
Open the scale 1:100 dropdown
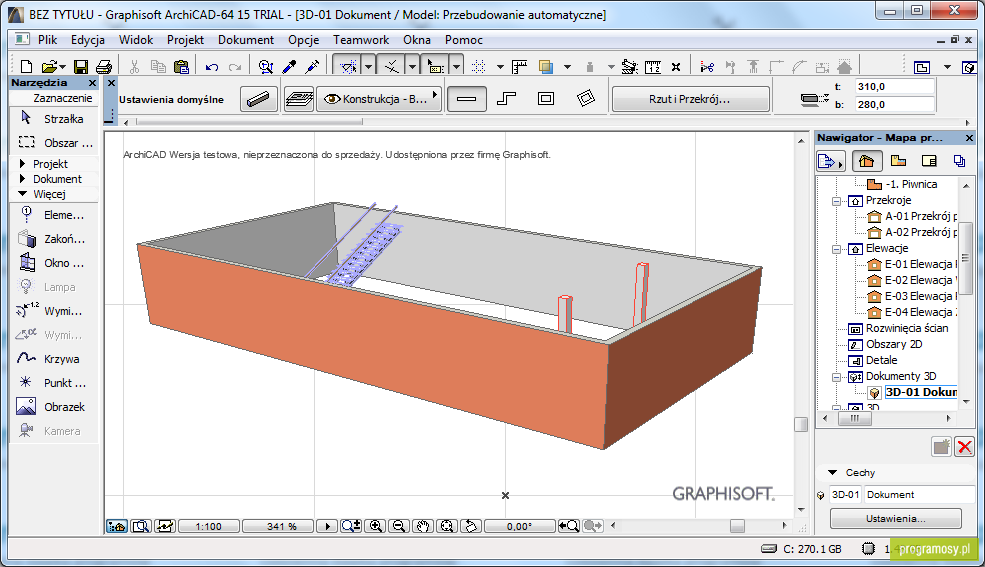208,526
